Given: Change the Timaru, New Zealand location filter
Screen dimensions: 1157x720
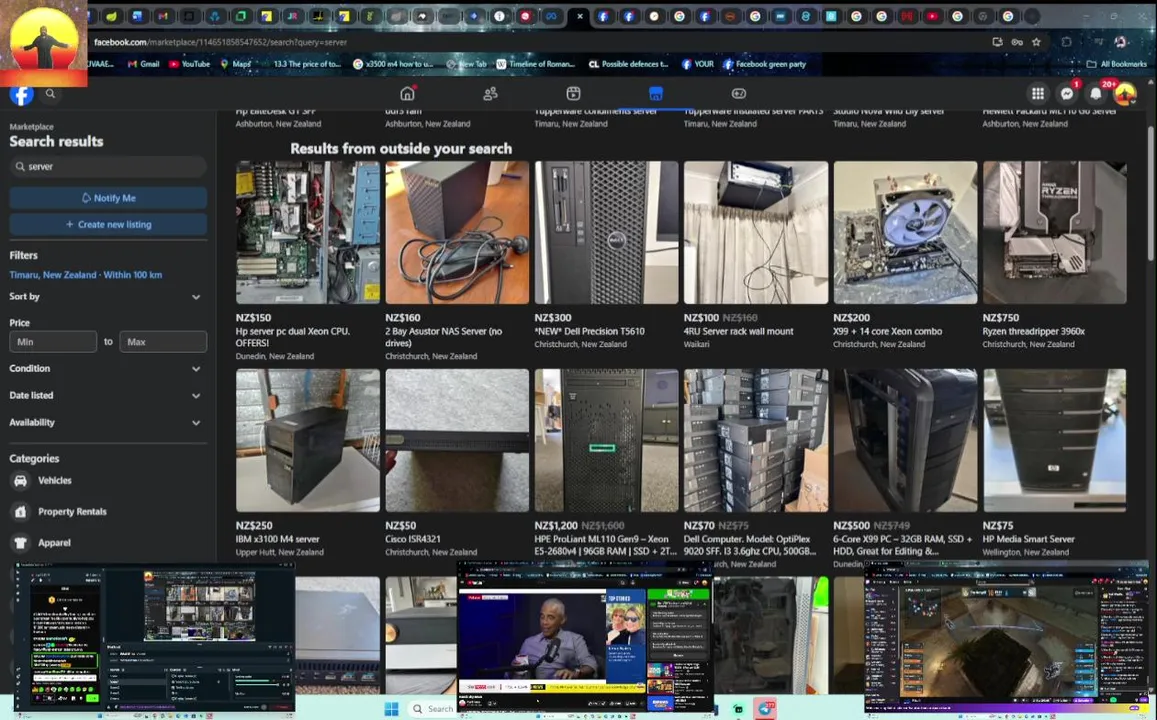Looking at the screenshot, I should [x=86, y=274].
